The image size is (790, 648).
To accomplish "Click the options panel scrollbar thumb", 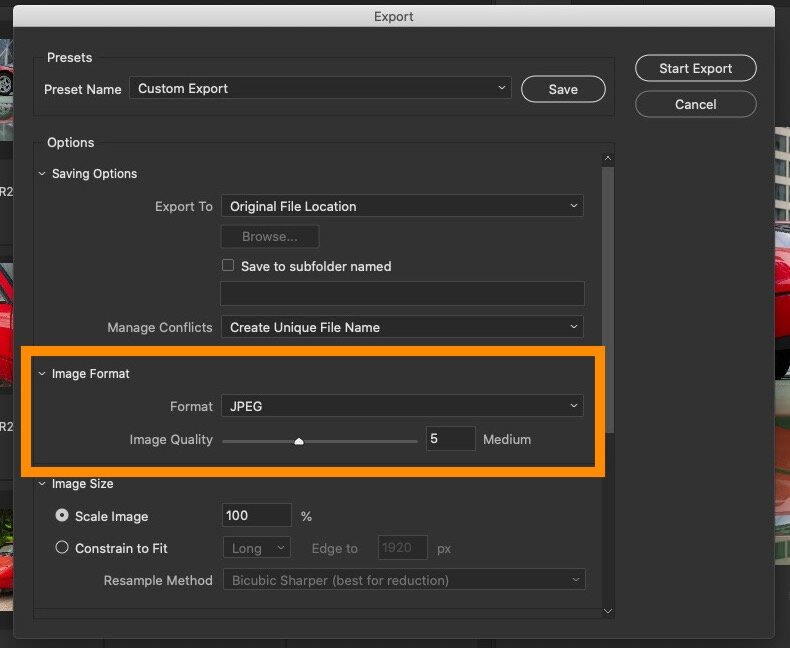I will pyautogui.click(x=608, y=300).
